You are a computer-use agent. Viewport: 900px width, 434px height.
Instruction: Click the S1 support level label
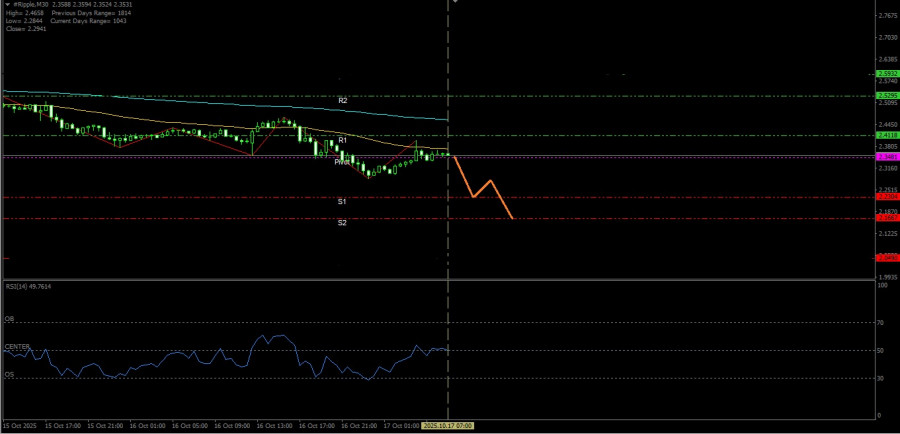pos(342,201)
